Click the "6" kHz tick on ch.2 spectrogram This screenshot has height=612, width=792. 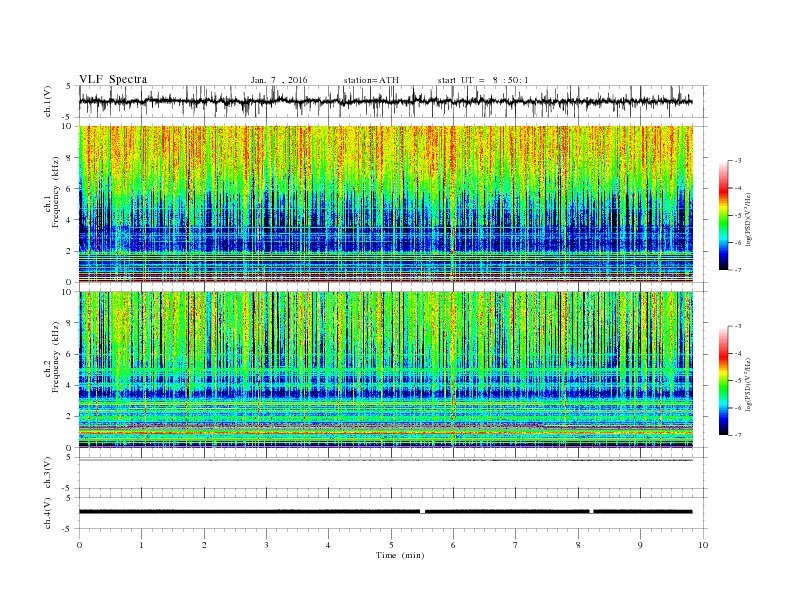pyautogui.click(x=70, y=354)
